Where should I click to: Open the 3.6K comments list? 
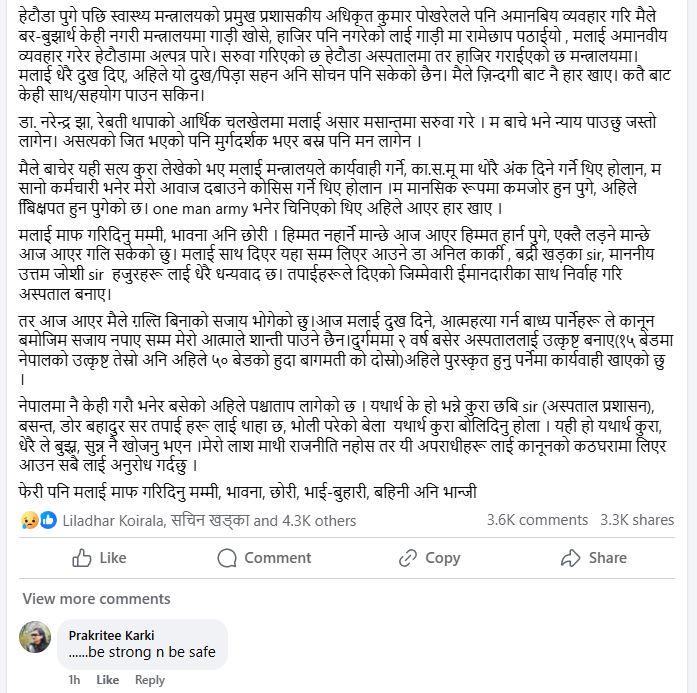click(x=537, y=520)
